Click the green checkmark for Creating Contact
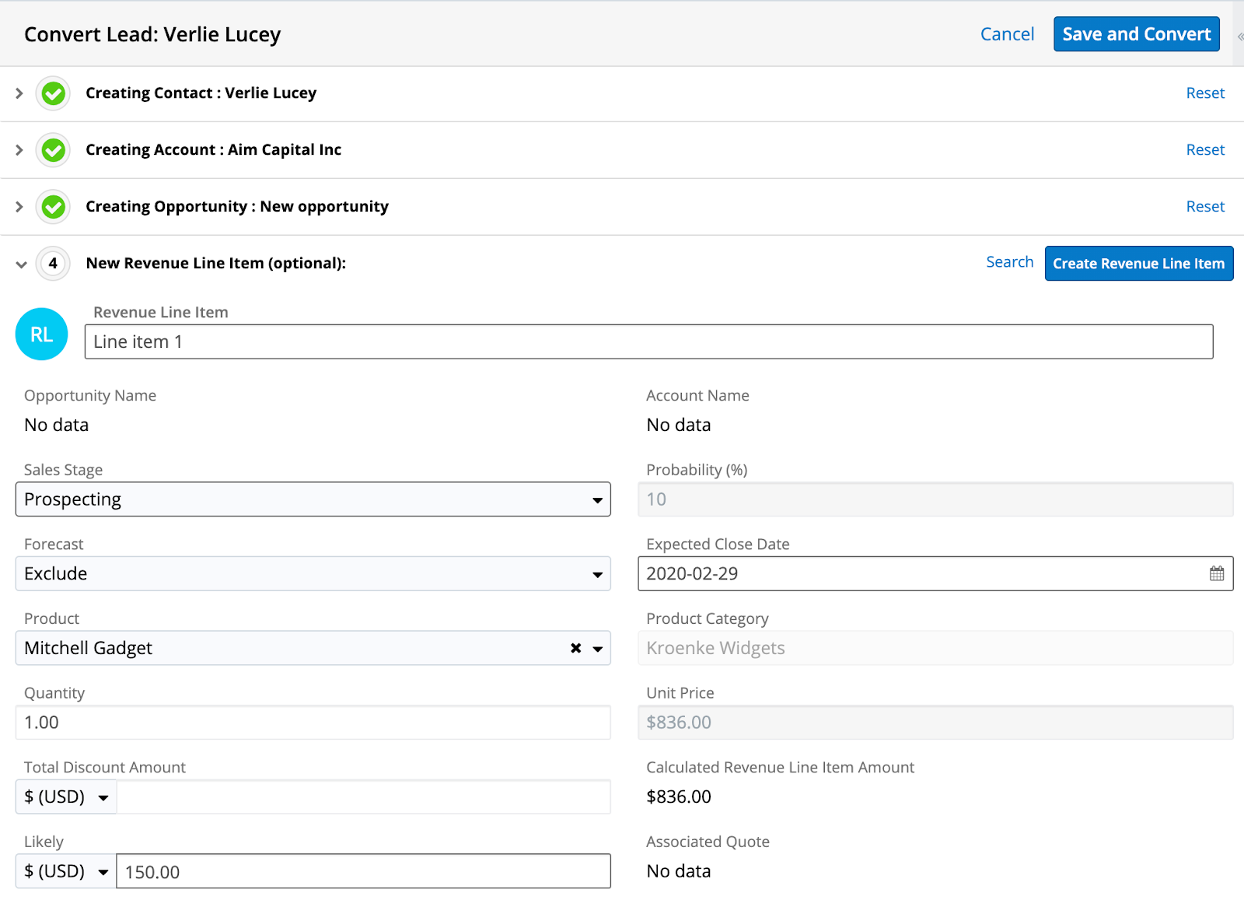 [53, 94]
